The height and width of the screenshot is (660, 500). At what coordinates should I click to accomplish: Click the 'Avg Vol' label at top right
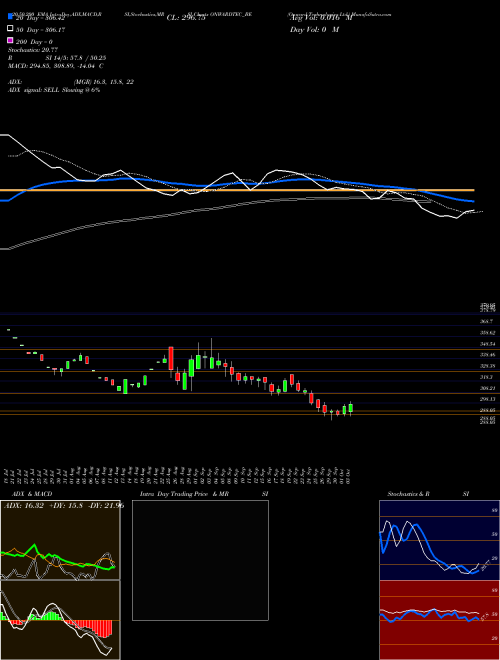coord(321,18)
